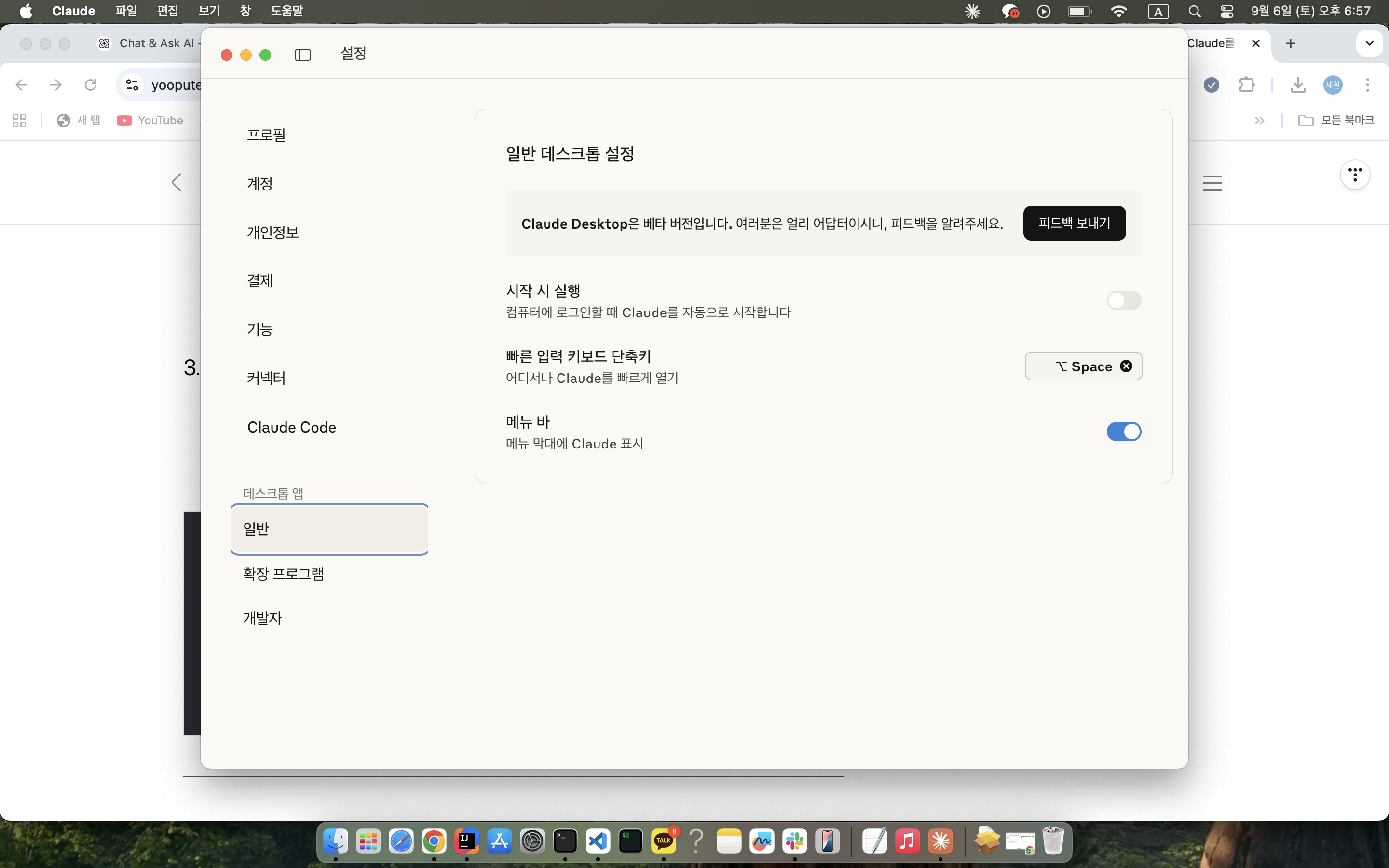The height and width of the screenshot is (868, 1389).
Task: Open the 개발자 settings section
Action: click(262, 618)
